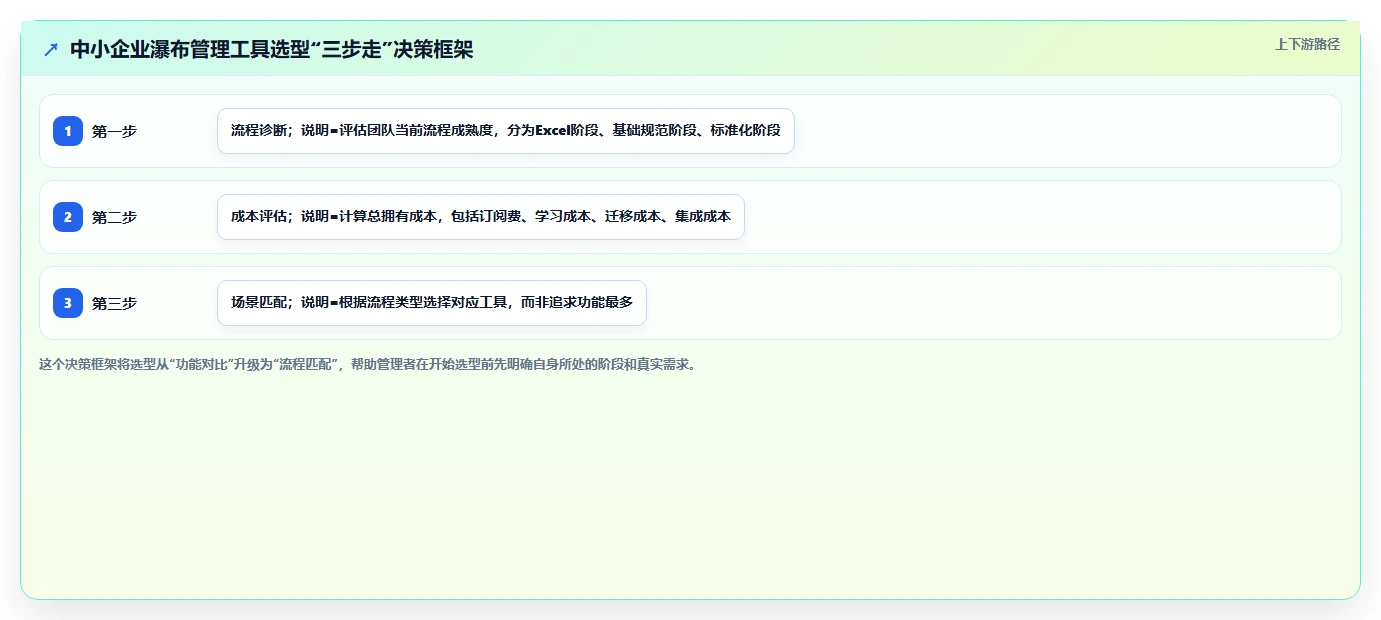Click the blue number 3 badge
Viewport: 1381px width, 620px height.
68,303
